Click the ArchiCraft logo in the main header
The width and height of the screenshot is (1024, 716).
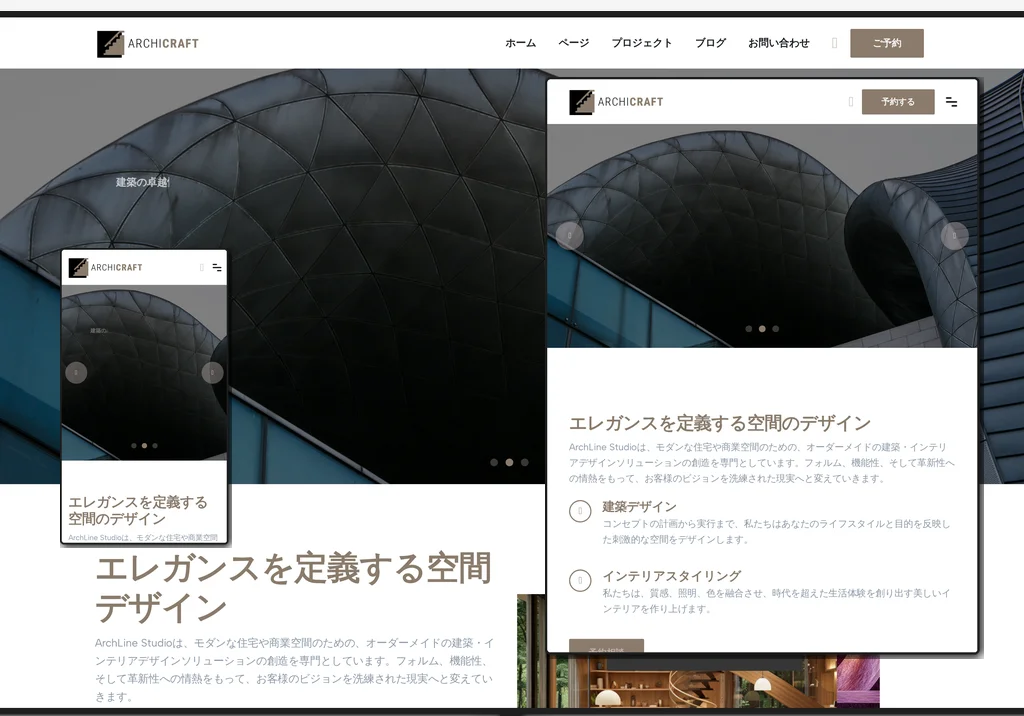tap(146, 43)
